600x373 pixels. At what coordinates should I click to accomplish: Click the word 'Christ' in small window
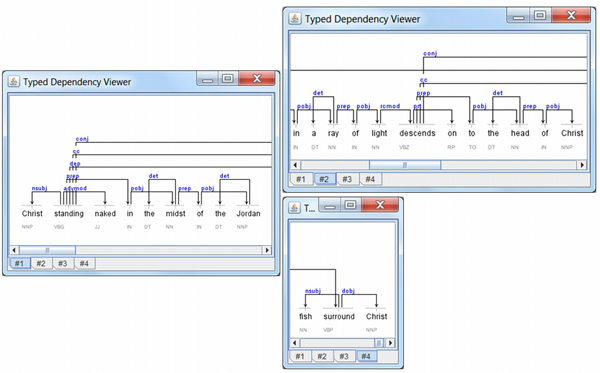pos(377,316)
